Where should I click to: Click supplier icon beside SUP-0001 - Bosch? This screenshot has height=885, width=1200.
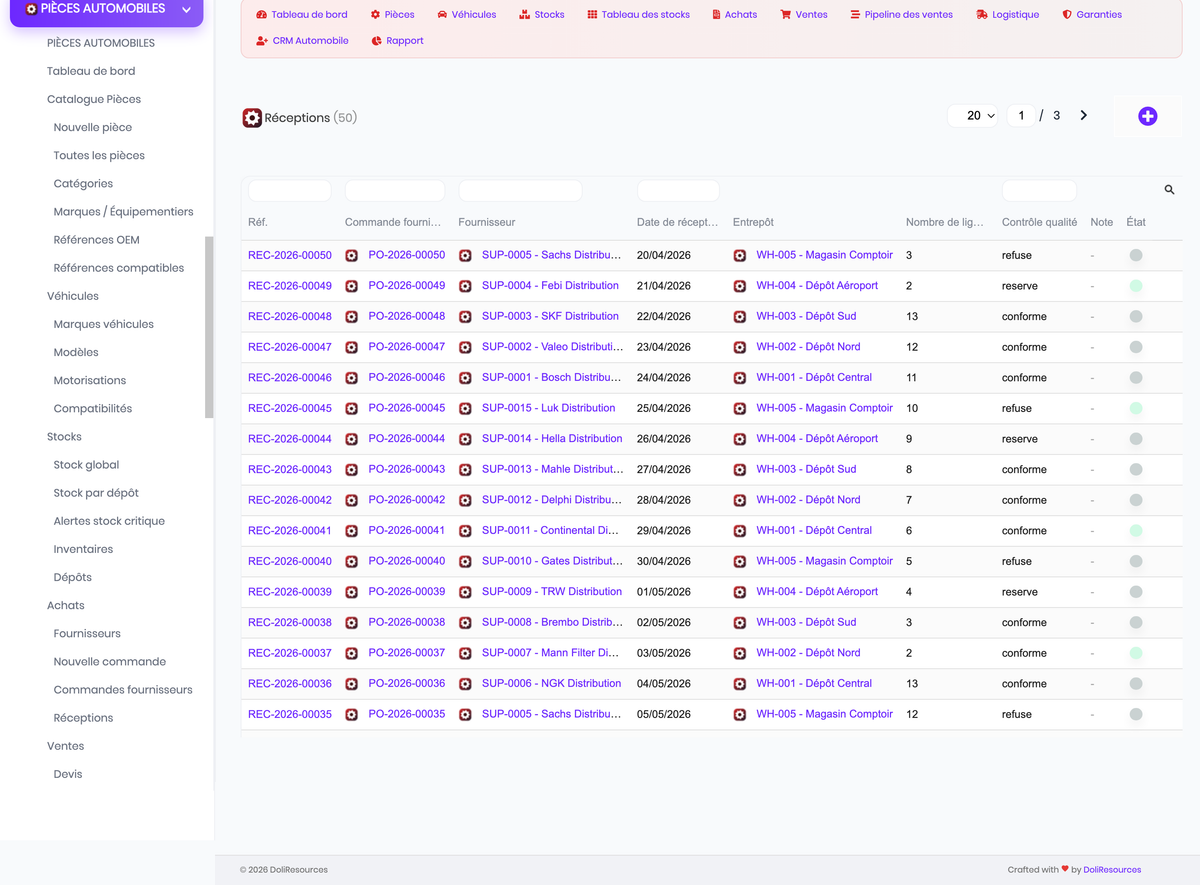tap(465, 378)
